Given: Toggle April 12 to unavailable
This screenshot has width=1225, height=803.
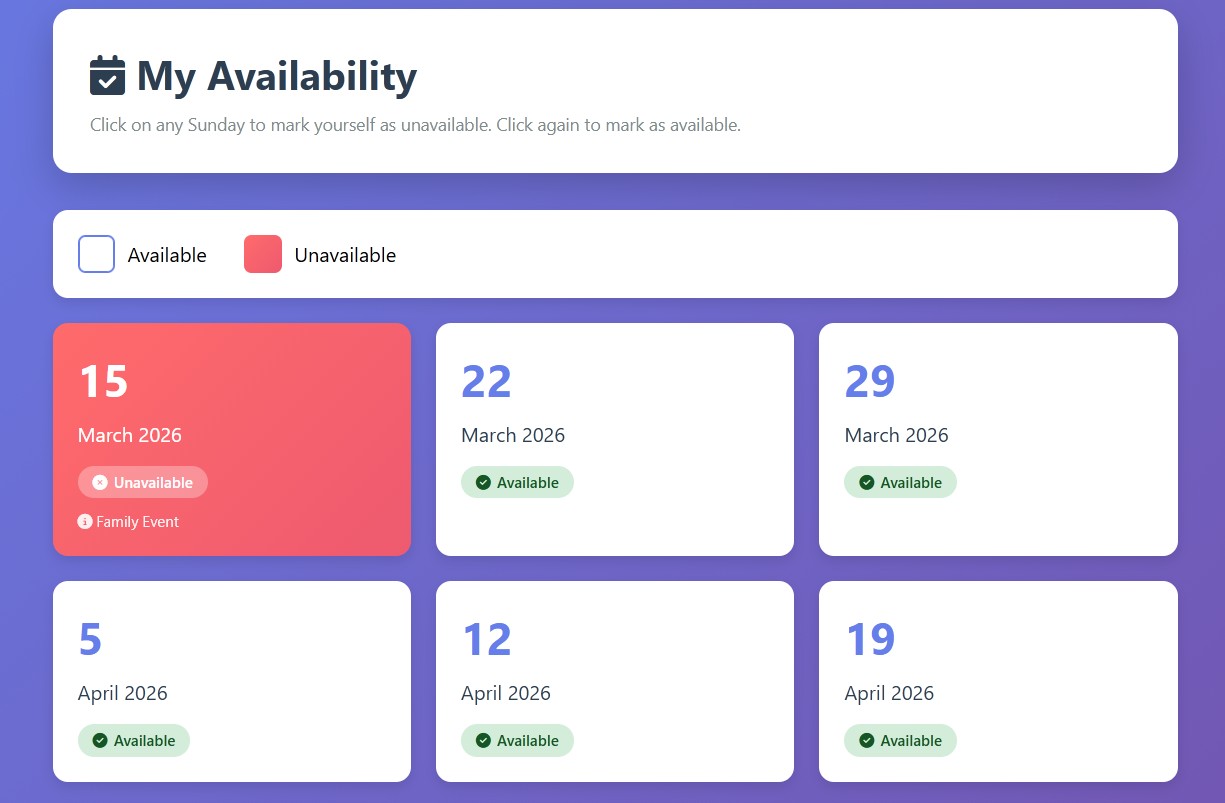Looking at the screenshot, I should point(615,681).
